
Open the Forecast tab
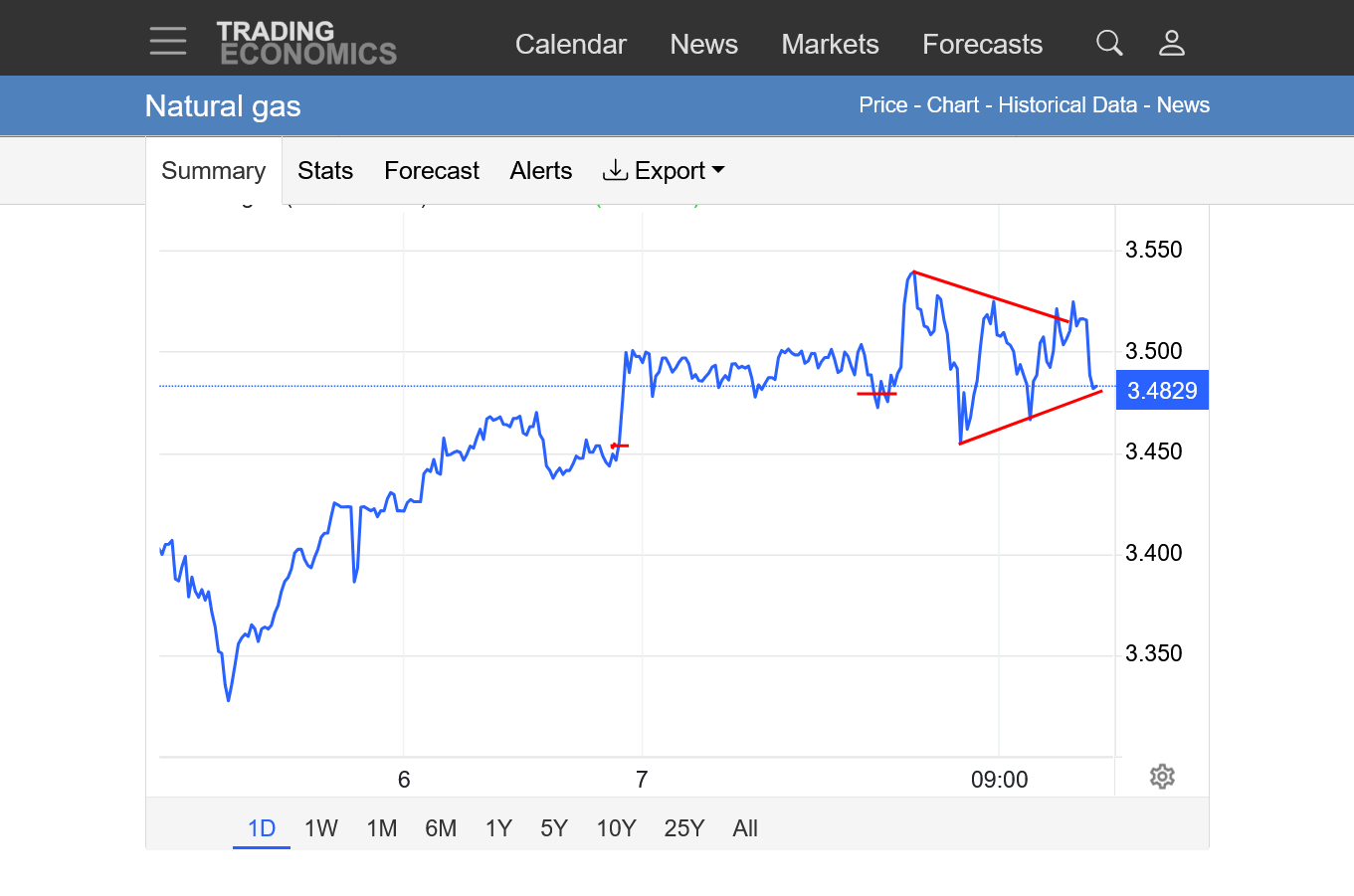(431, 171)
